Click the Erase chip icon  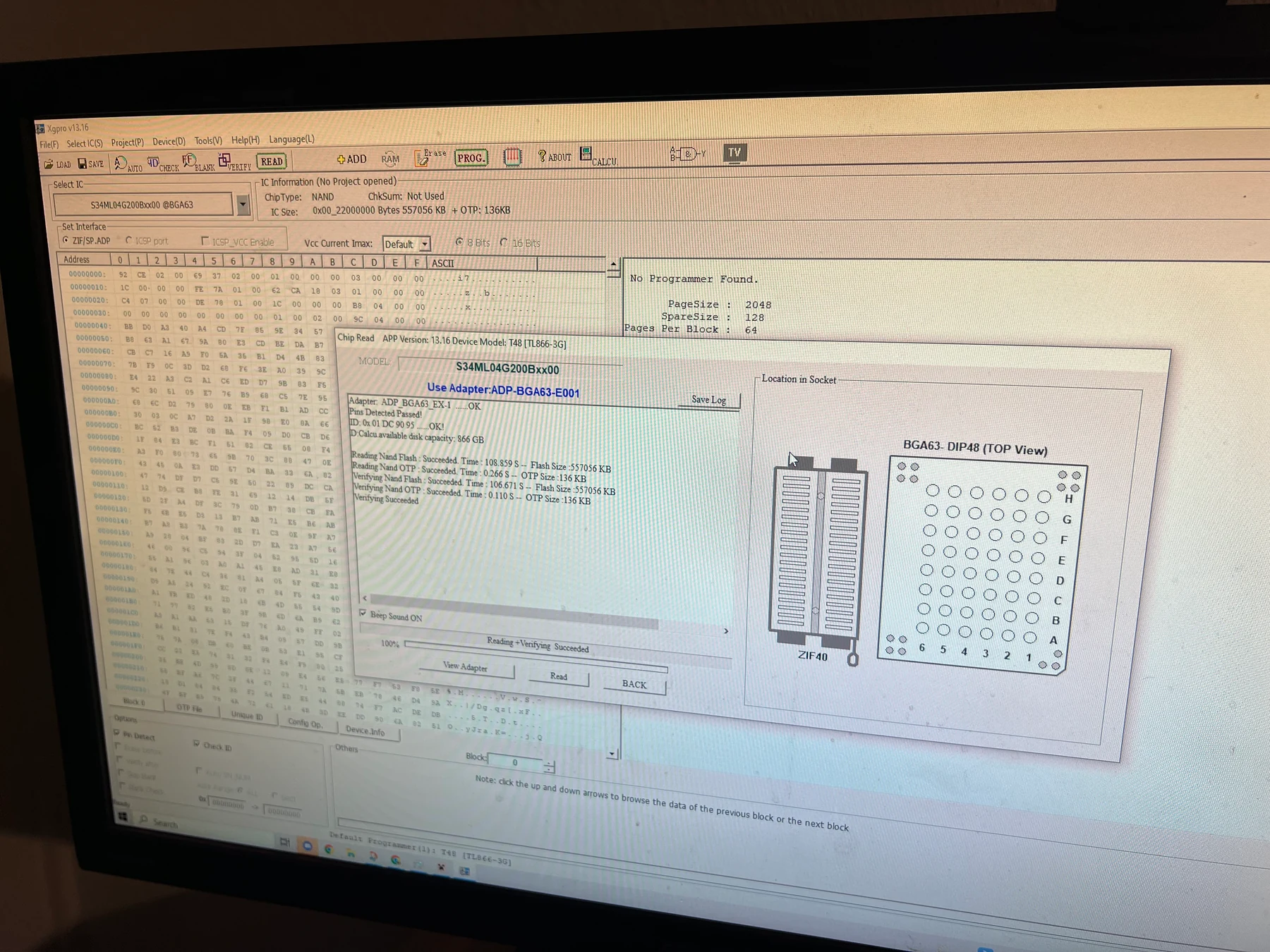pyautogui.click(x=430, y=157)
